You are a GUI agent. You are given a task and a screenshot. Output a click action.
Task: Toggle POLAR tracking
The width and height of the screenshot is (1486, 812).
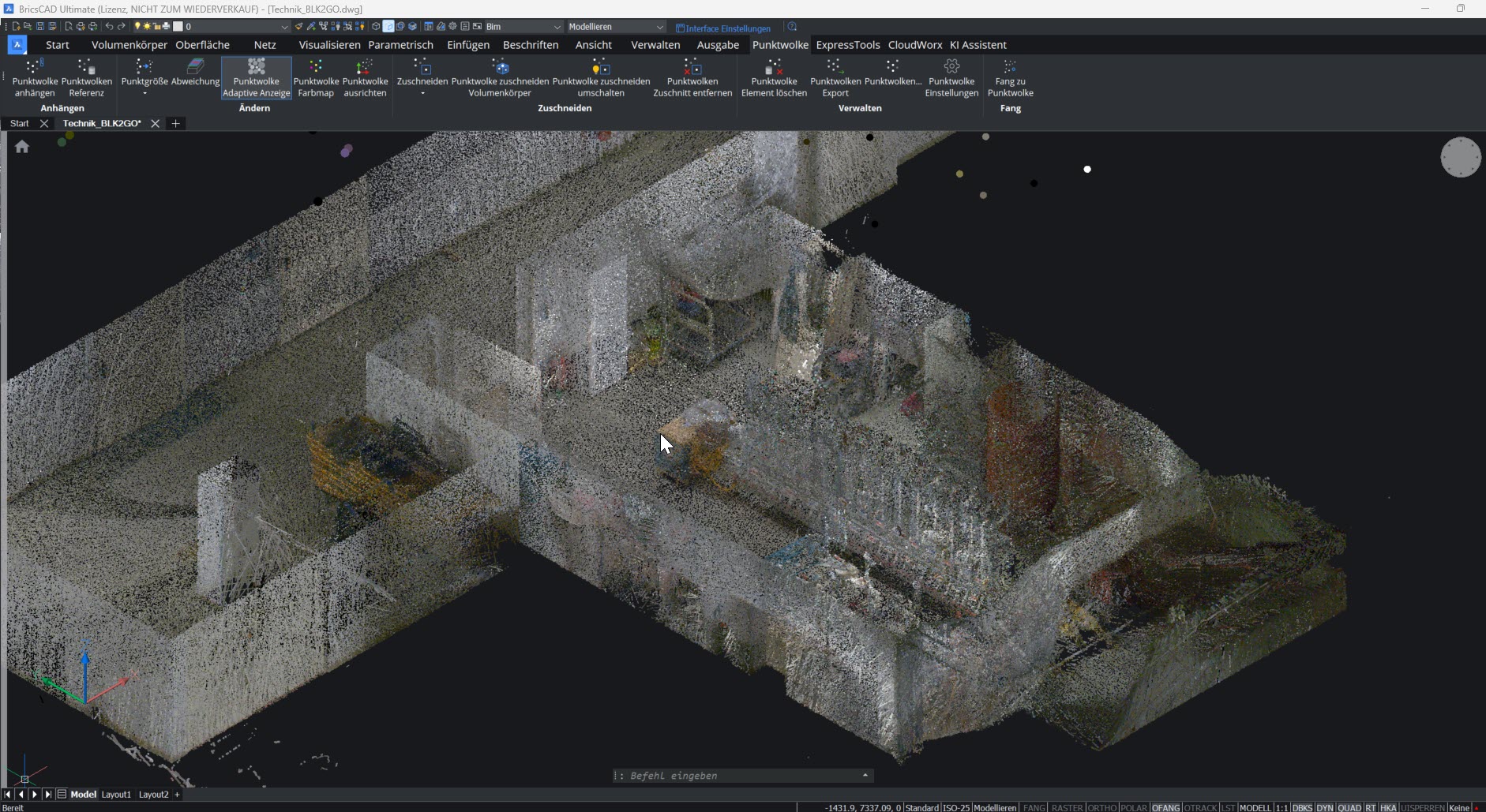pos(1134,807)
